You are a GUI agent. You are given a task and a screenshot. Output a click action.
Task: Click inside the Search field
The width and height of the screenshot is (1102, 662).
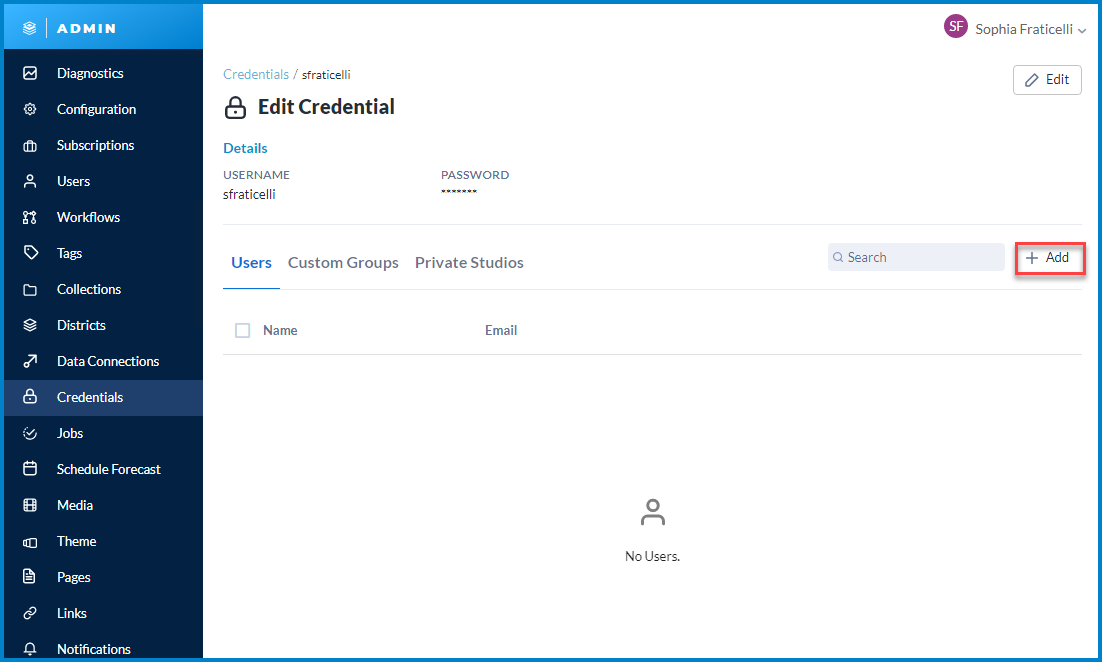[x=915, y=257]
